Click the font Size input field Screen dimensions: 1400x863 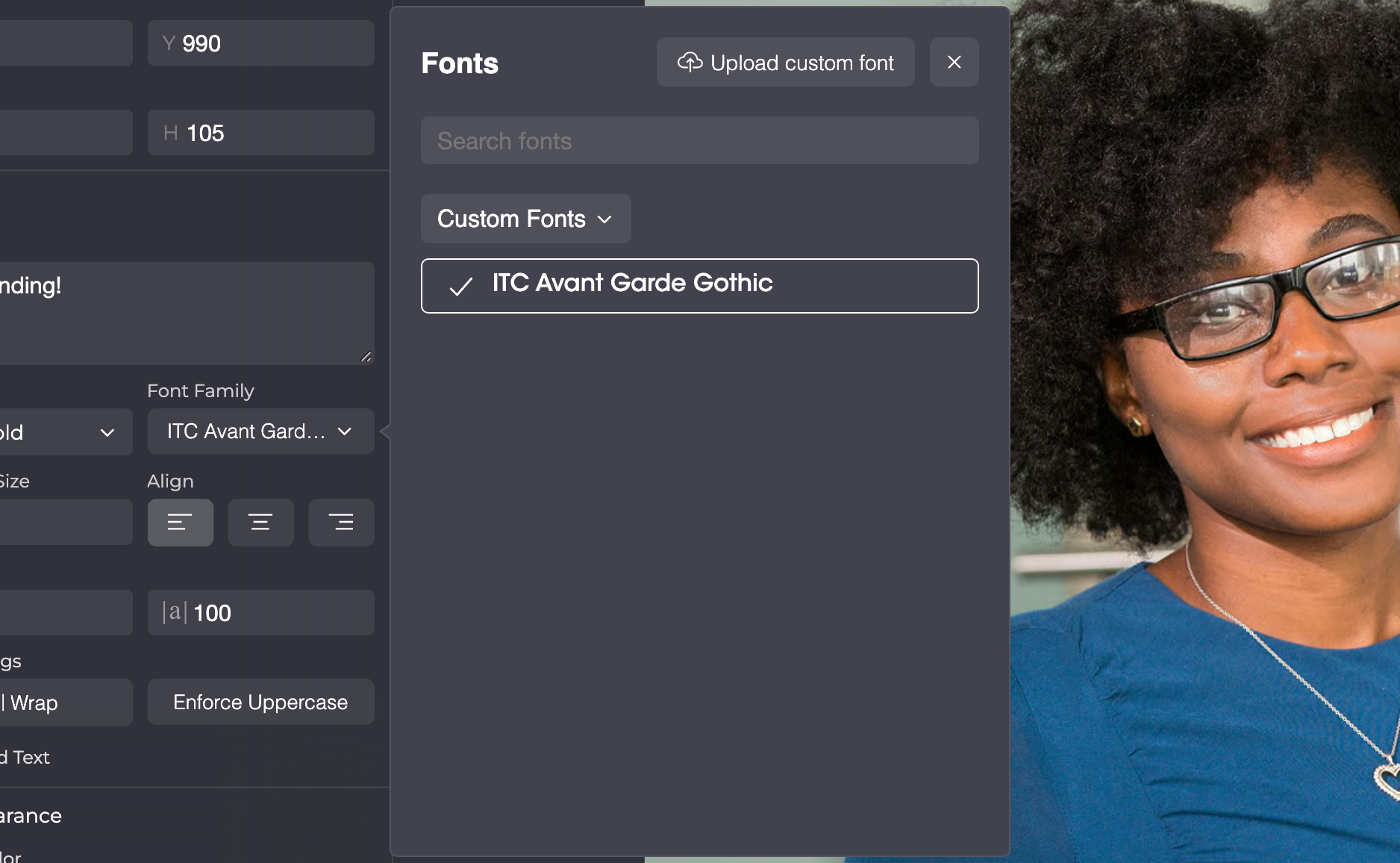tap(66, 523)
